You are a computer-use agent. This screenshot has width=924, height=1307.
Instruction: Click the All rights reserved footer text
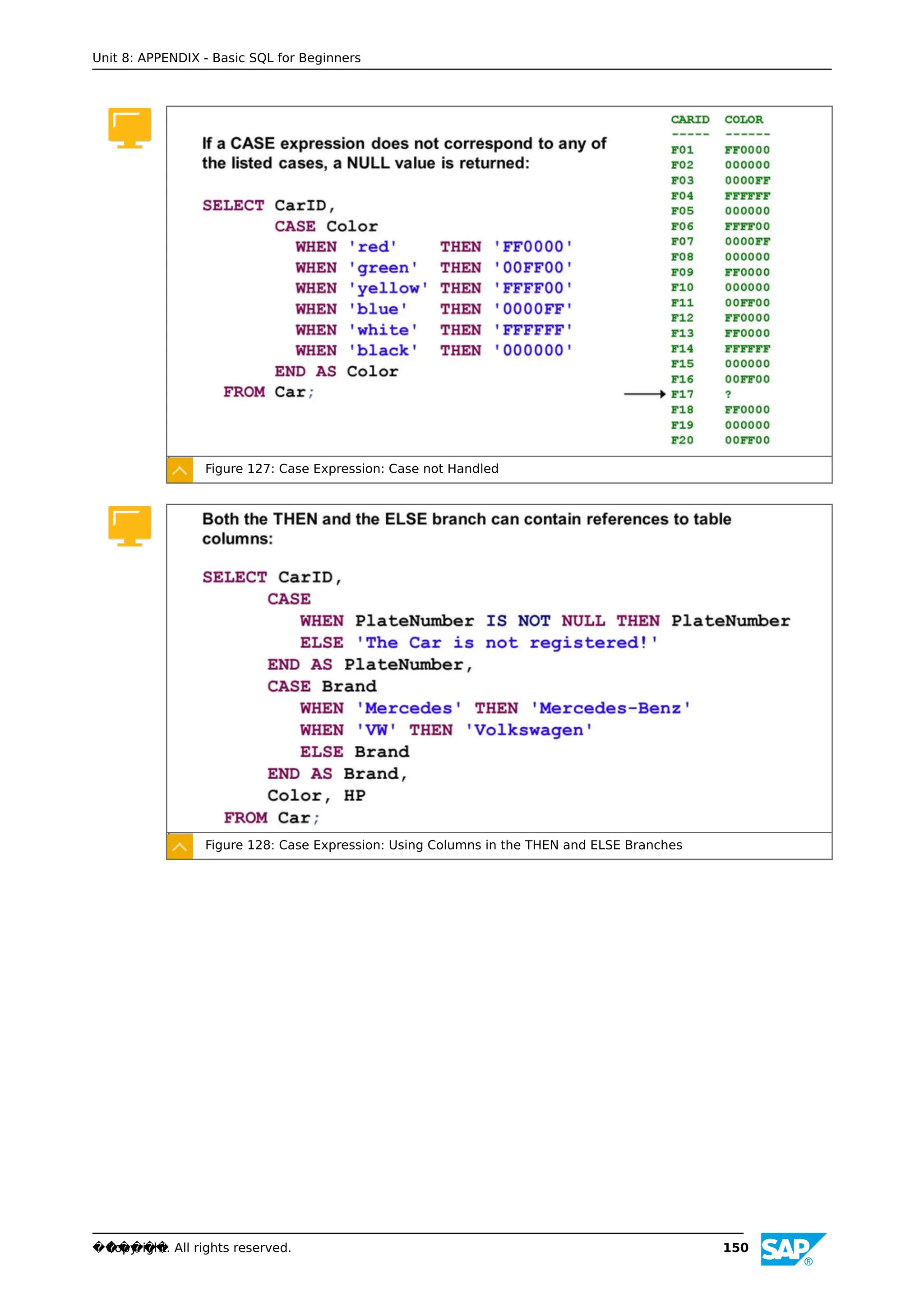(x=232, y=1248)
